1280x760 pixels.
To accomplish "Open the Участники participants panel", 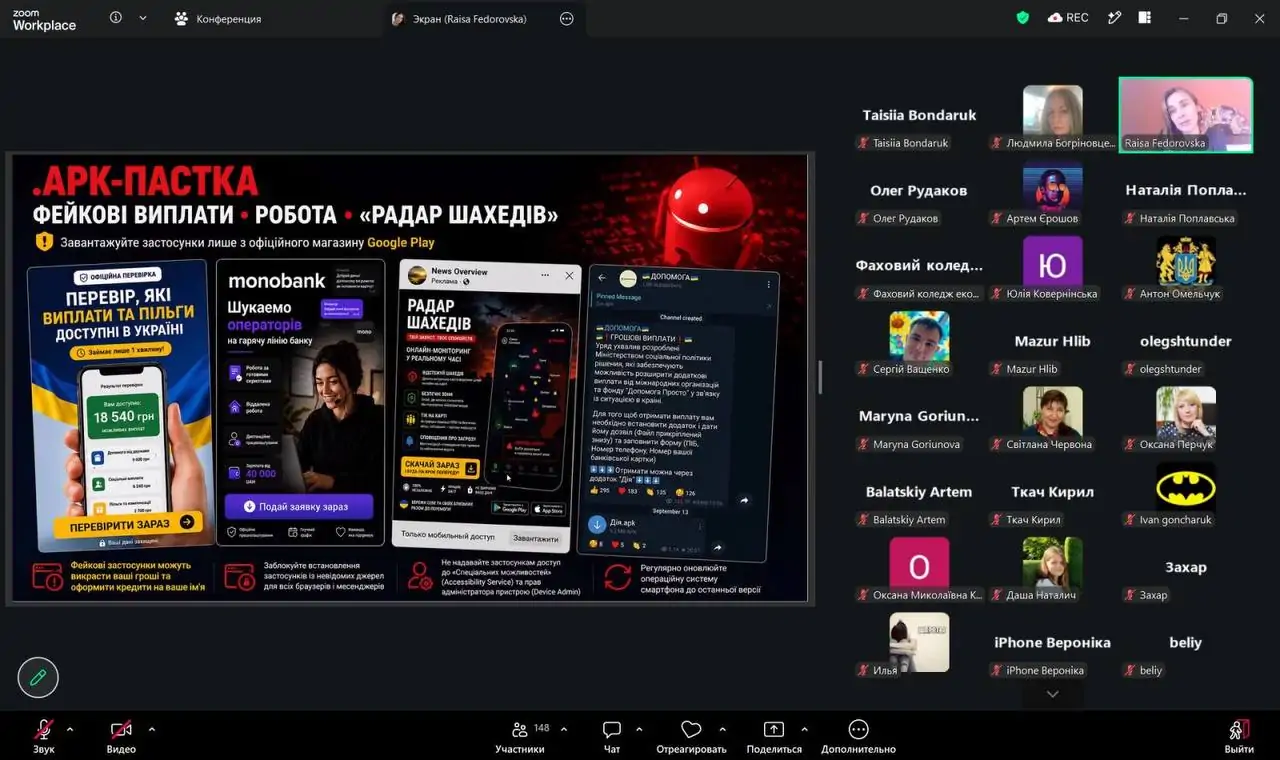I will click(x=520, y=736).
